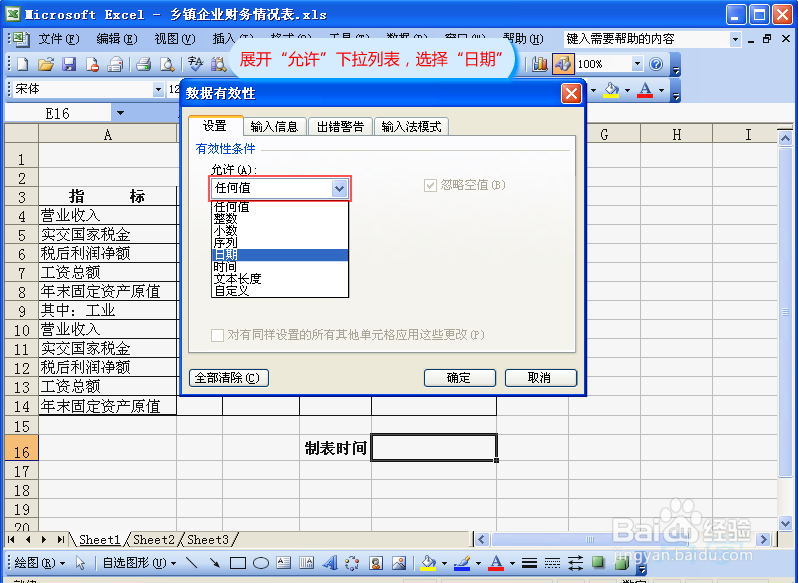Open the 允许 combo box arrow
798x583 pixels.
click(339, 189)
